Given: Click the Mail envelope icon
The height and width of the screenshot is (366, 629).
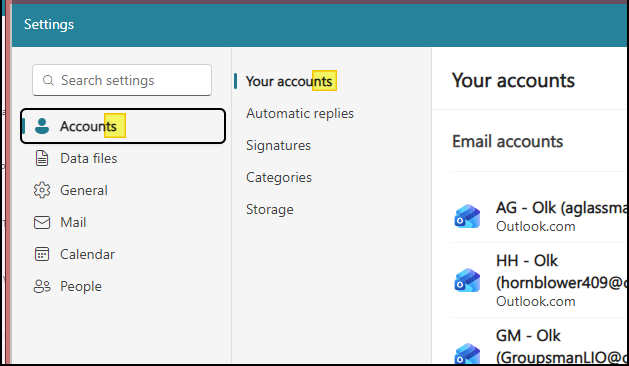Looking at the screenshot, I should 42,222.
